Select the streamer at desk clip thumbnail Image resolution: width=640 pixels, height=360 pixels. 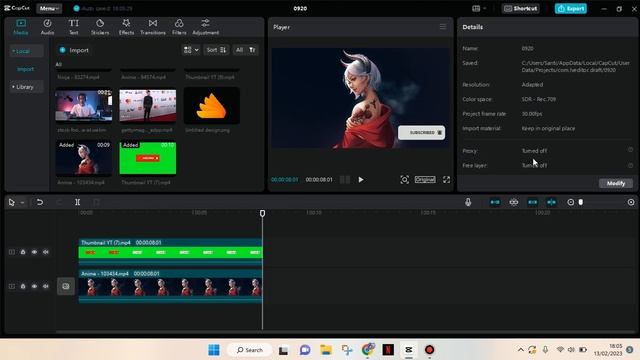[84, 105]
